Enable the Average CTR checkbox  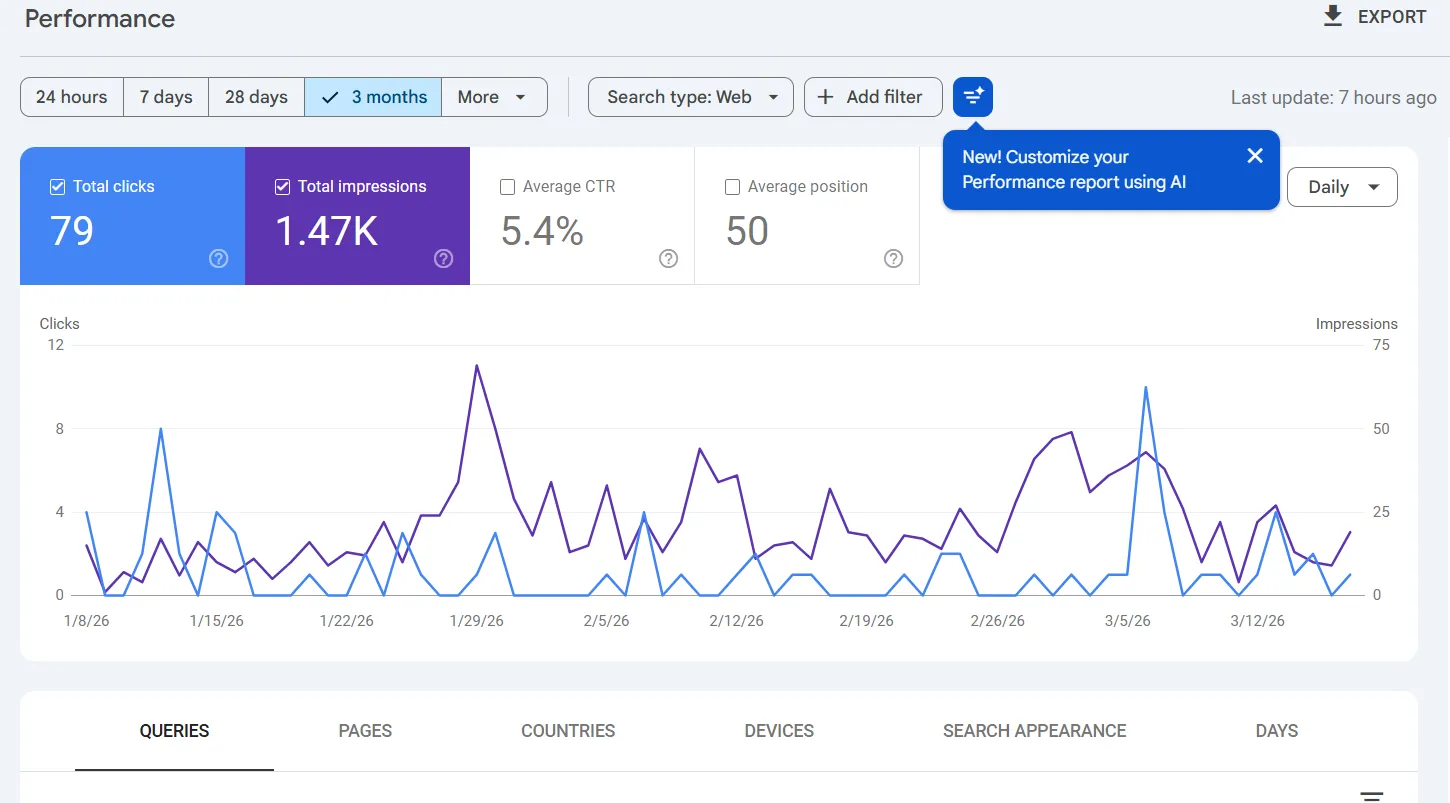pos(508,187)
